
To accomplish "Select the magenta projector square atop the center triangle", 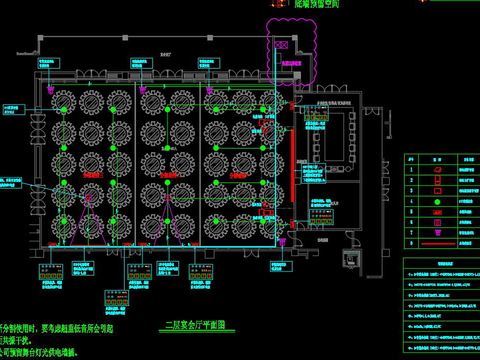I will pyautogui.click(x=168, y=197).
